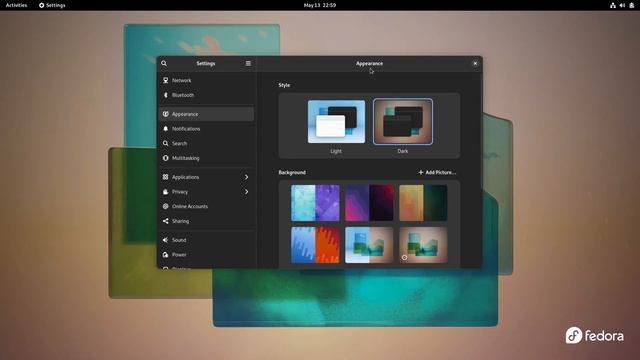Open the Settings hamburger menu

(248, 64)
